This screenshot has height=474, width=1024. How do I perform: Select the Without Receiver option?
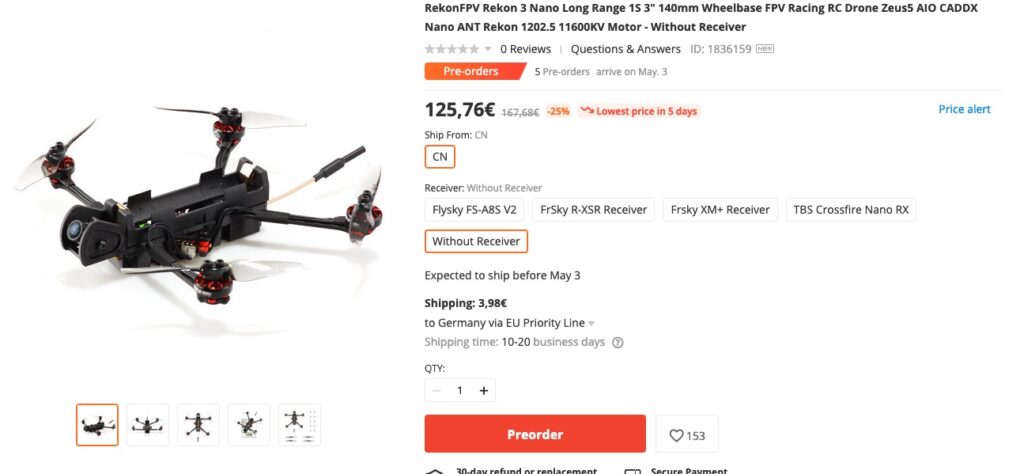[476, 241]
